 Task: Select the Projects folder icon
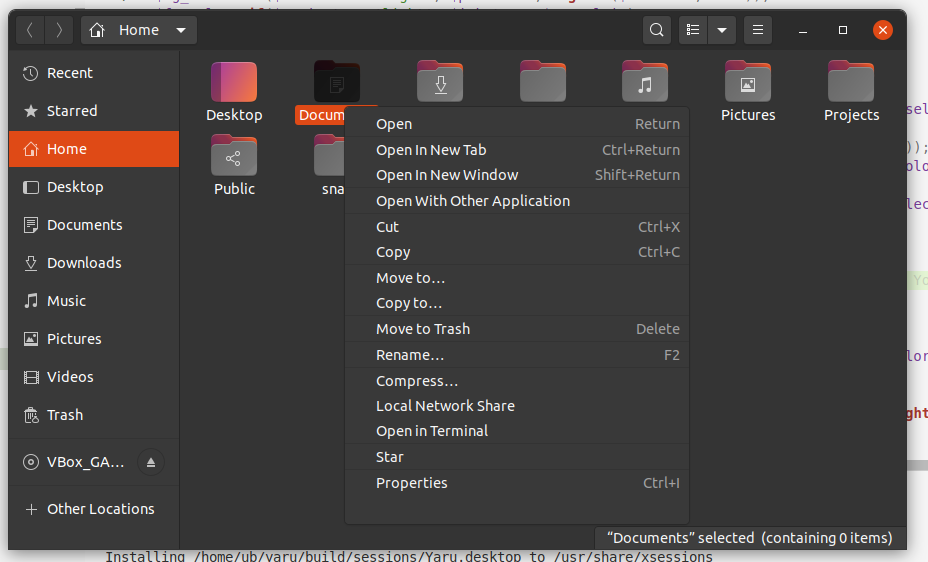(851, 82)
